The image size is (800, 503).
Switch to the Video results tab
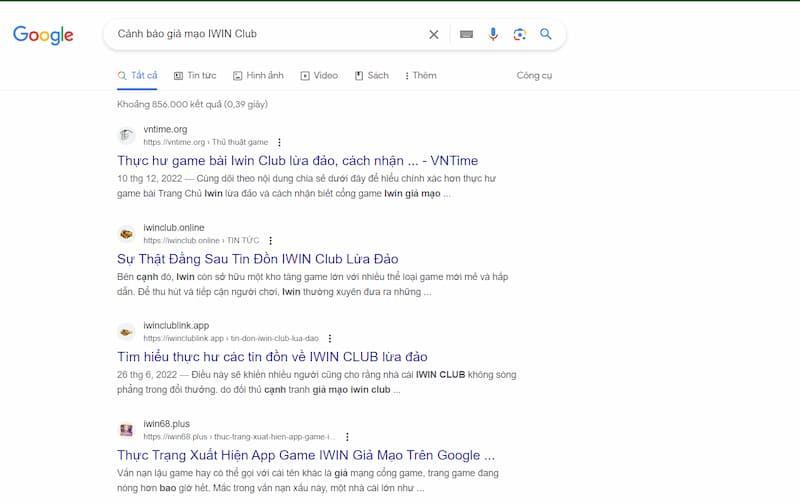pos(320,75)
